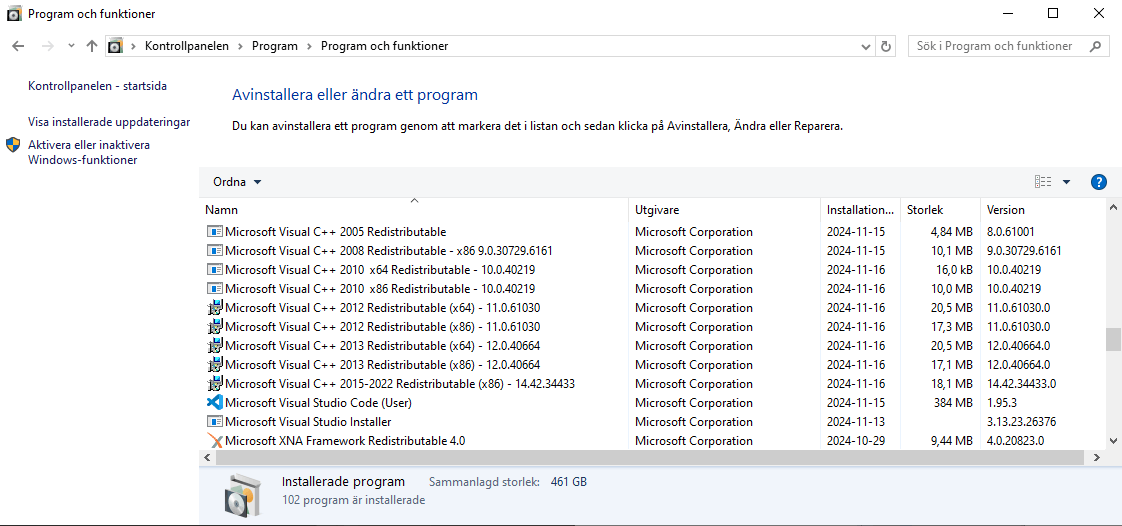The height and width of the screenshot is (526, 1122).
Task: Click the shield icon beside Windows-funktioner
Action: pyautogui.click(x=13, y=145)
